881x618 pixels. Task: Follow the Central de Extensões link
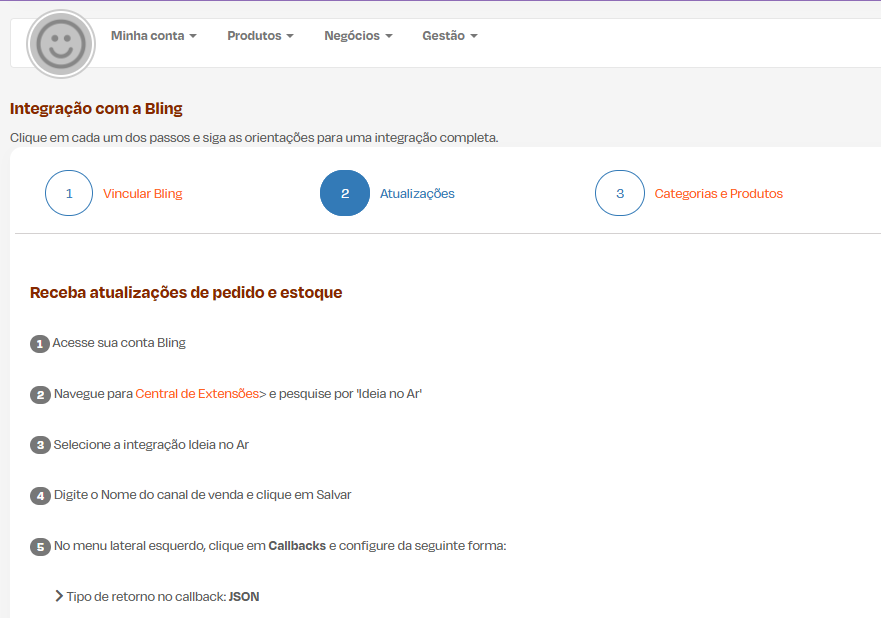[x=197, y=394]
